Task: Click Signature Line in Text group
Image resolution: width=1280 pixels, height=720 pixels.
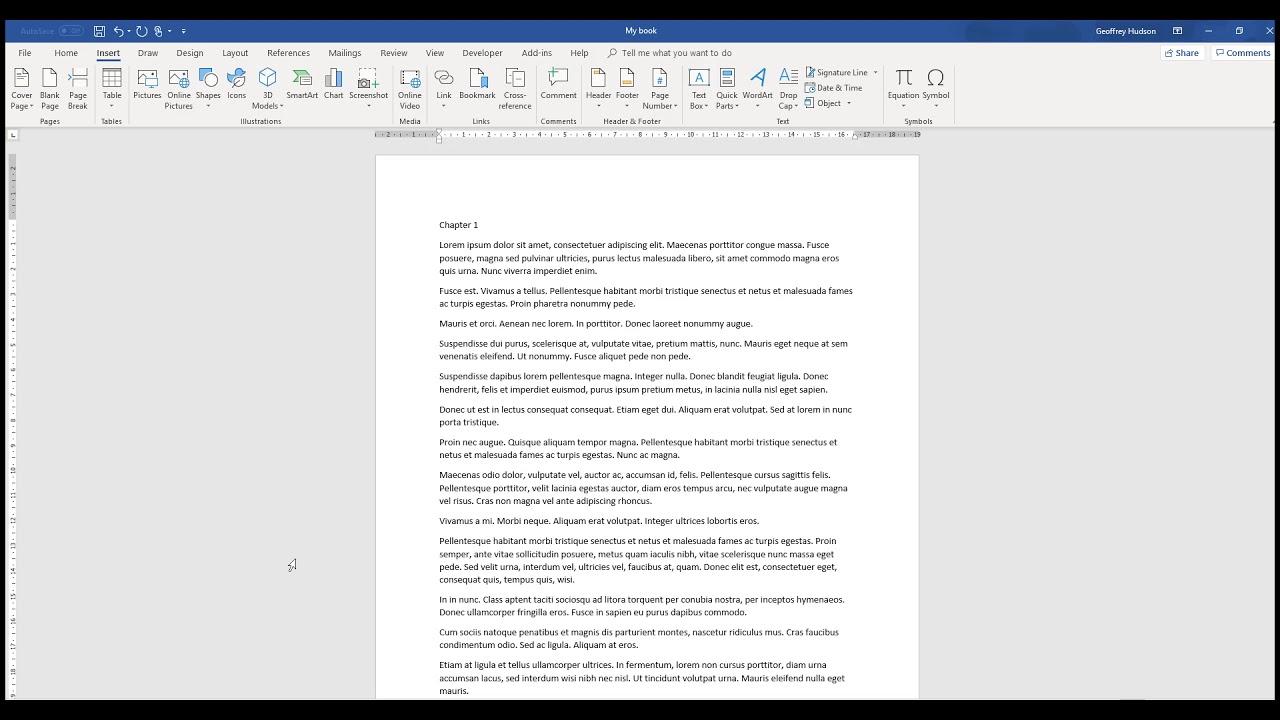Action: [837, 72]
